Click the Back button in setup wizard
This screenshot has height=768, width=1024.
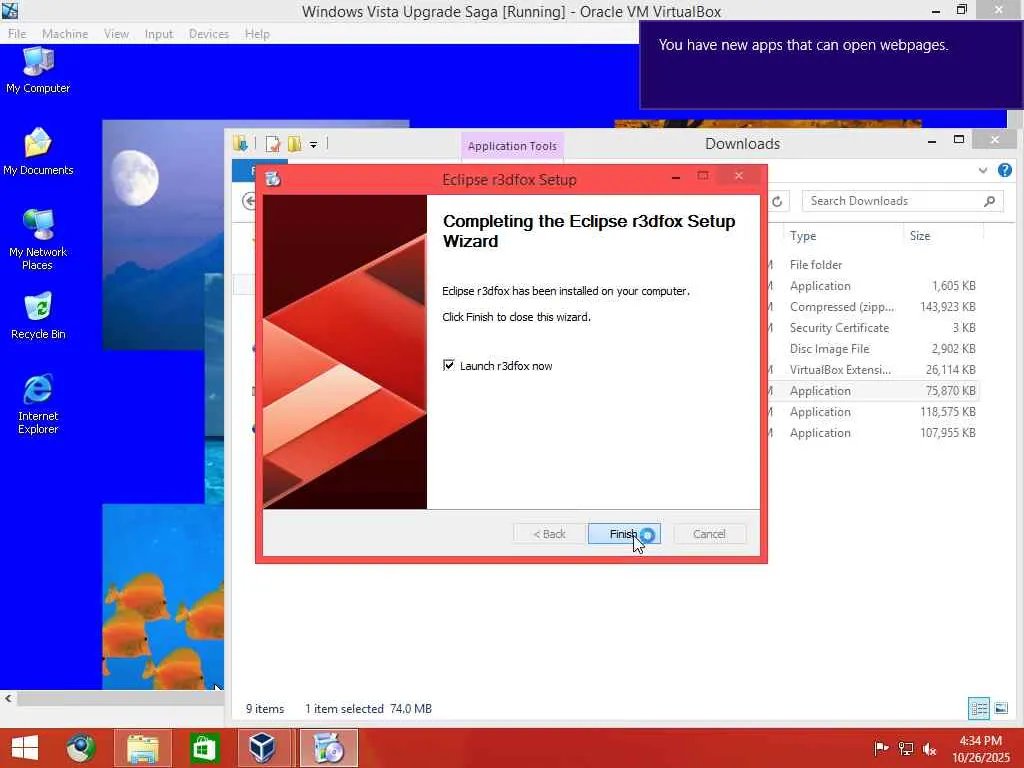pyautogui.click(x=549, y=534)
